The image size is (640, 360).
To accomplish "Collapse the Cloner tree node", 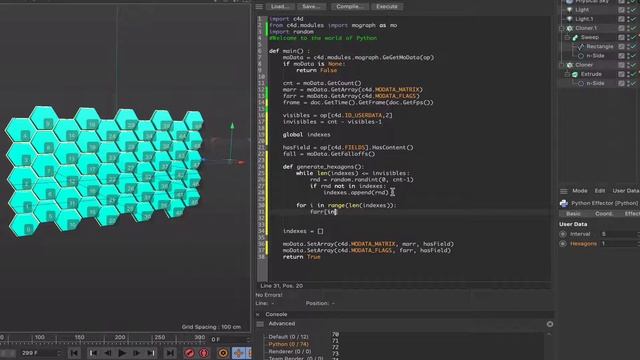I will pyautogui.click(x=562, y=65).
